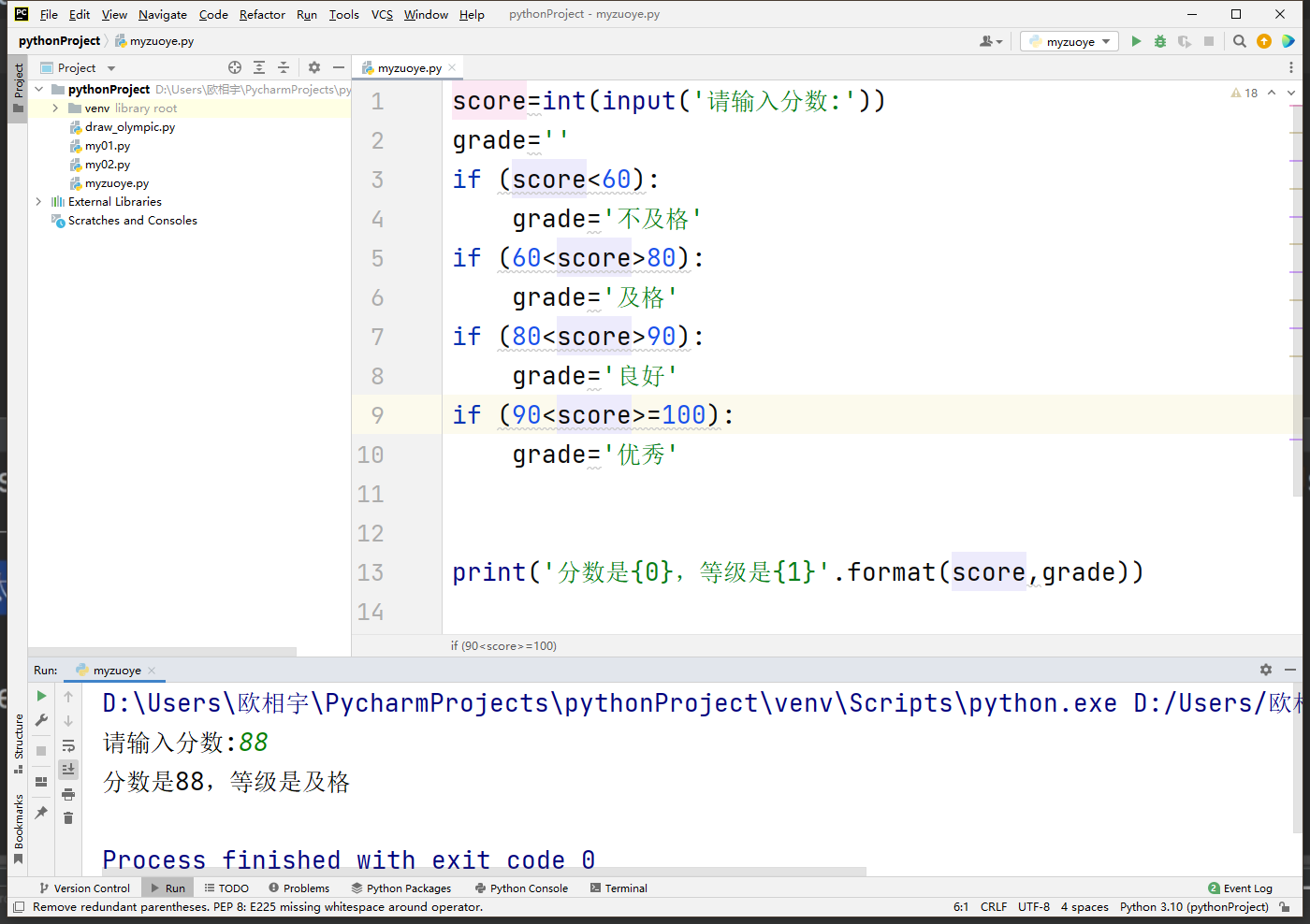Expand all in Project panel
1310x924 pixels.
pyautogui.click(x=259, y=67)
